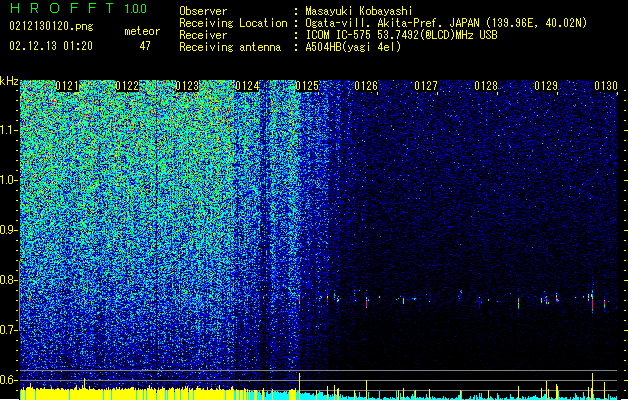Image resolution: width=629 pixels, height=400 pixels.
Task: Click the 0.6 frequency axis label
Action: click(x=9, y=380)
